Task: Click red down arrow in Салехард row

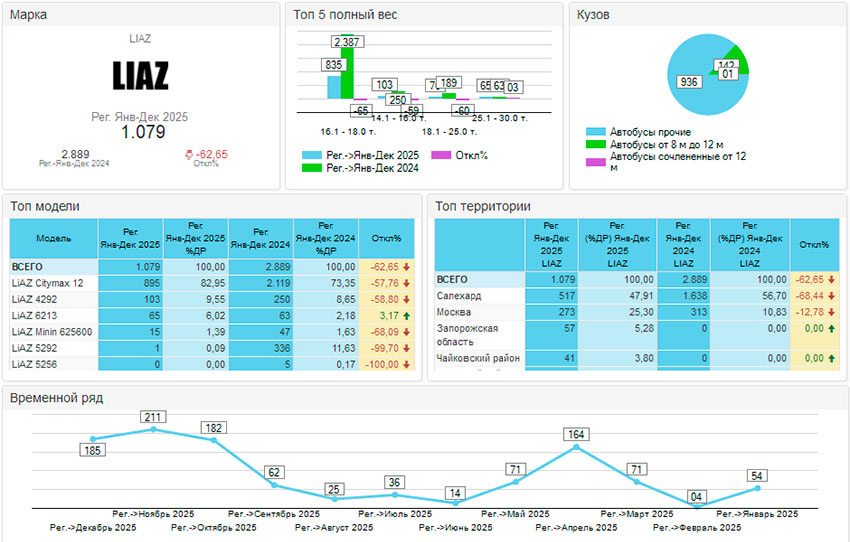Action: point(836,296)
